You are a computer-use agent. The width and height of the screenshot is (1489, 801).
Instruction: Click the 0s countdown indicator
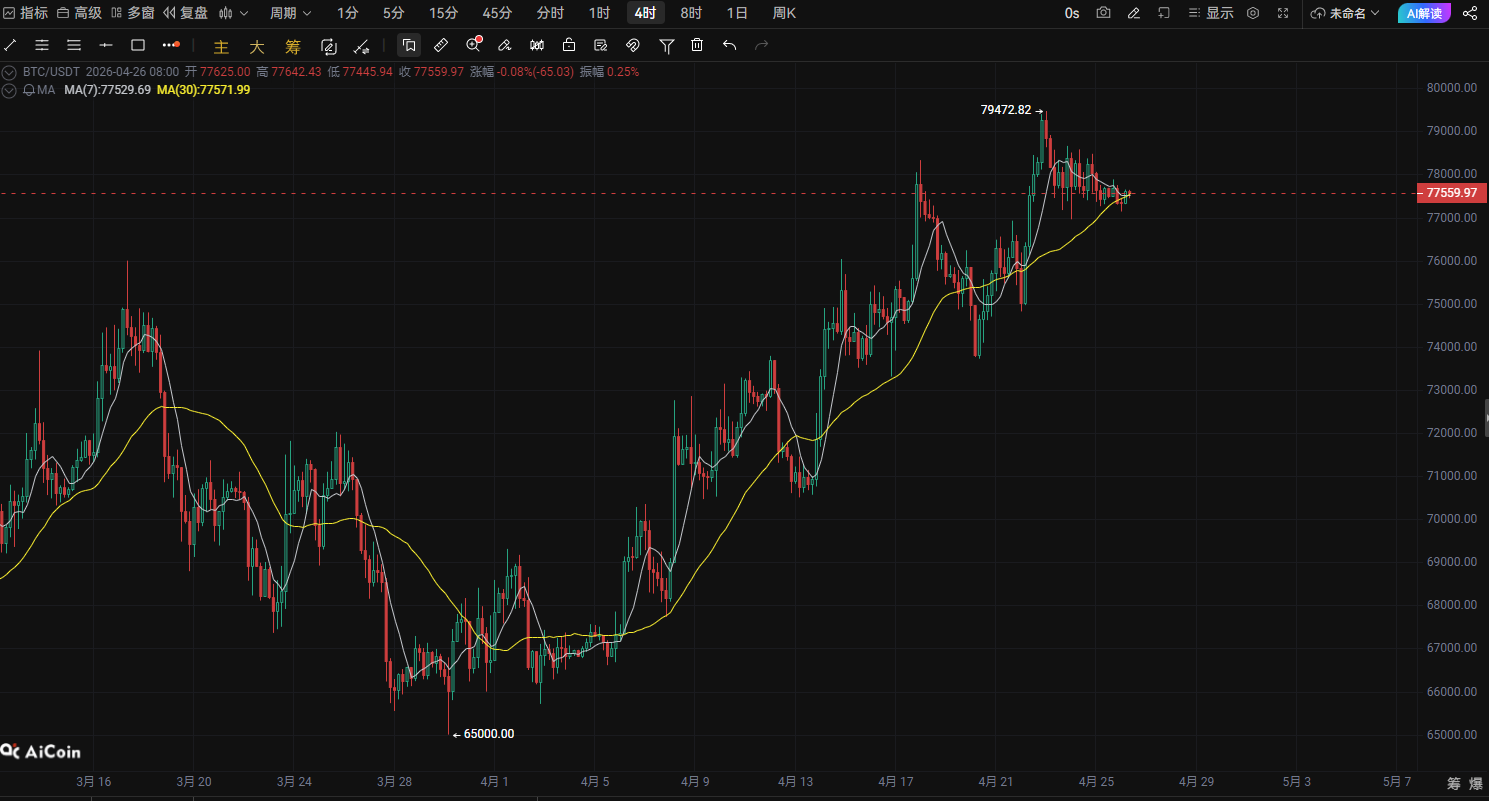point(1072,13)
